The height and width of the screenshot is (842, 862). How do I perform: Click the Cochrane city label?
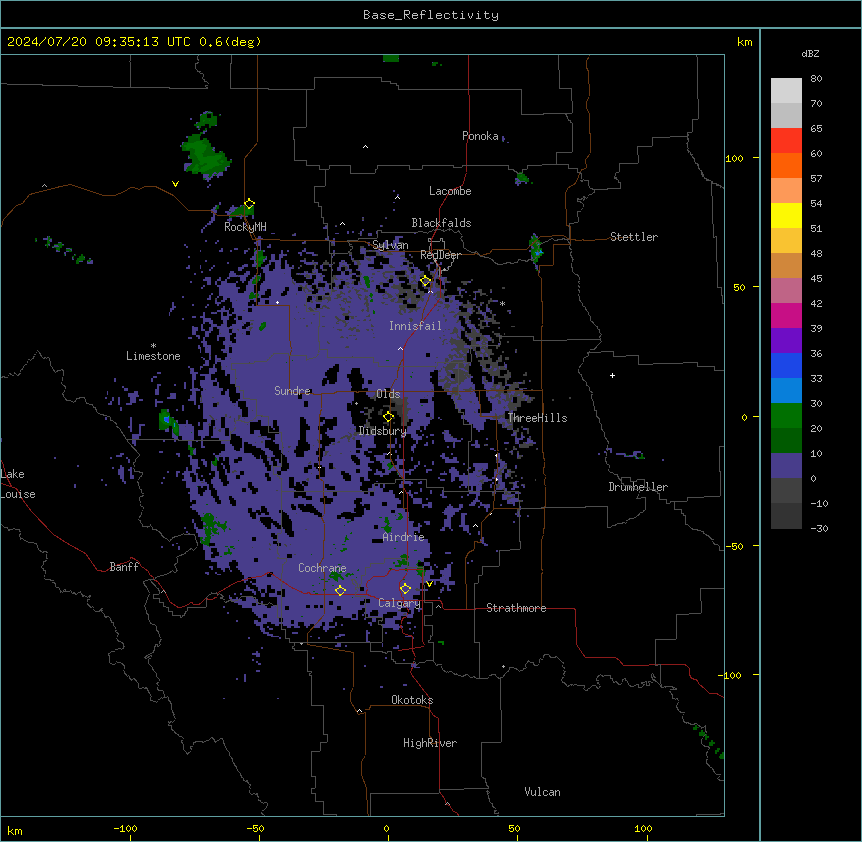click(322, 568)
